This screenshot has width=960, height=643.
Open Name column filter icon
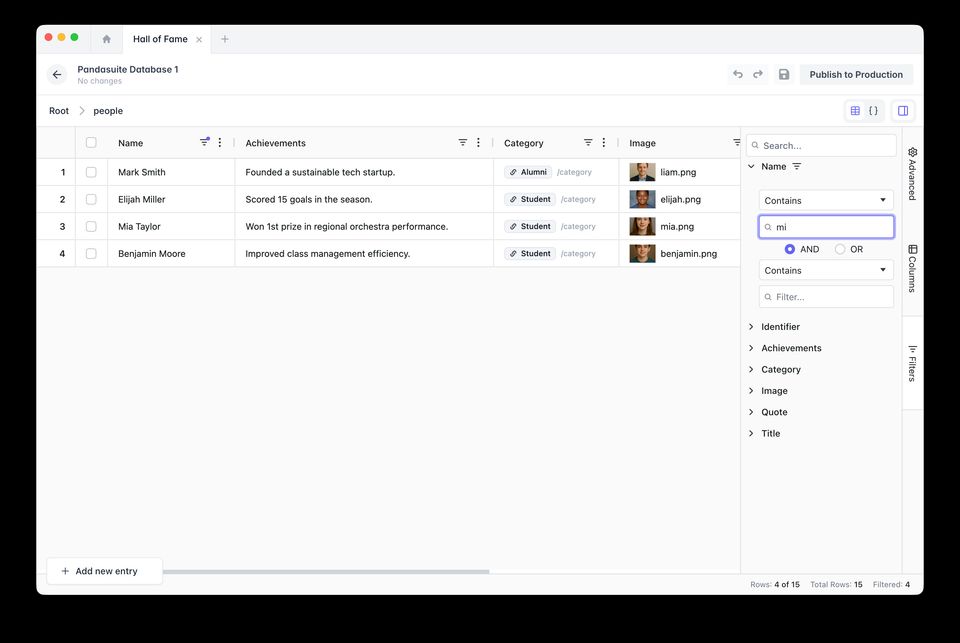[x=204, y=142]
